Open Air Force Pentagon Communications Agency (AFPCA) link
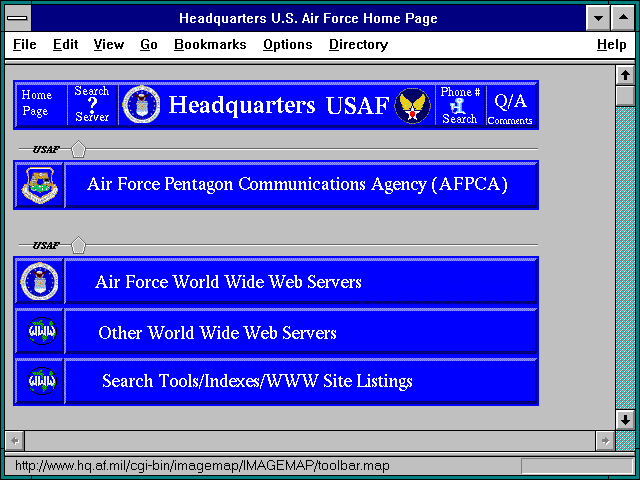The width and height of the screenshot is (640, 480). (x=300, y=185)
